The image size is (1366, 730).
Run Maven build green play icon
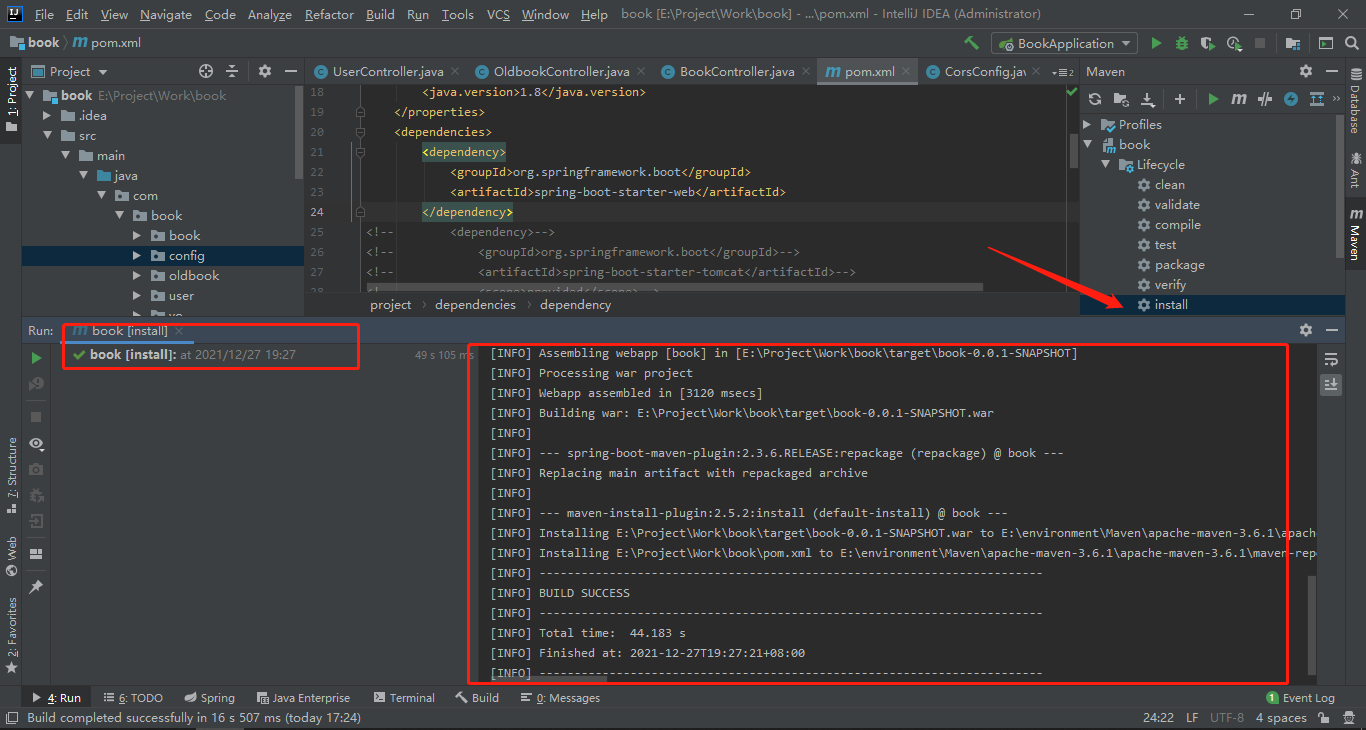1213,99
